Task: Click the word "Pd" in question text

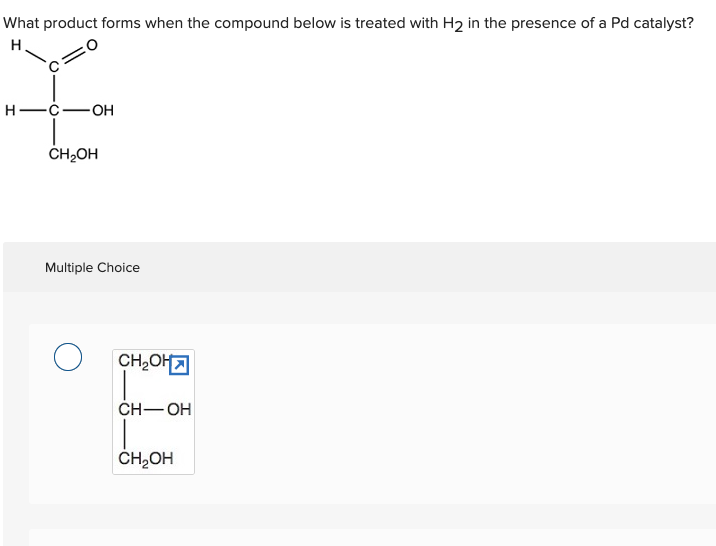Action: (620, 23)
